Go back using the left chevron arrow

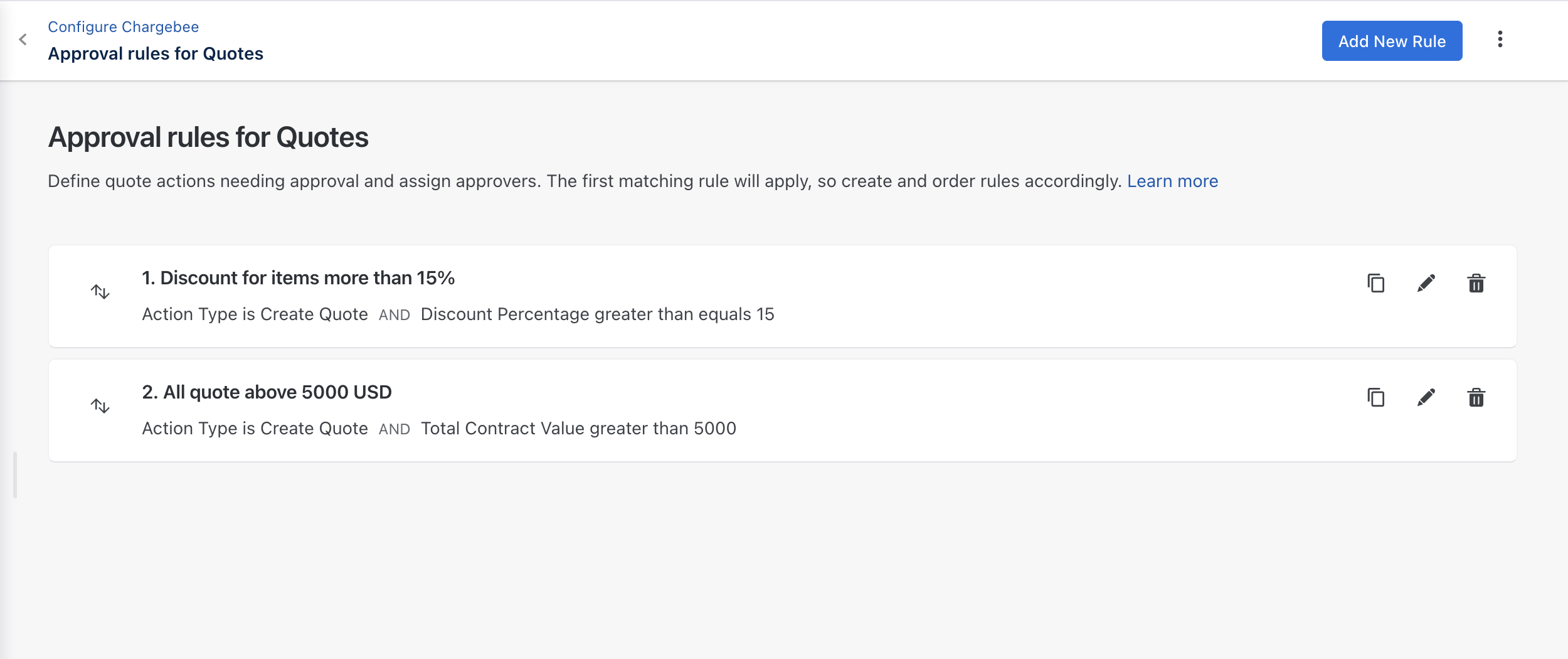(x=23, y=40)
